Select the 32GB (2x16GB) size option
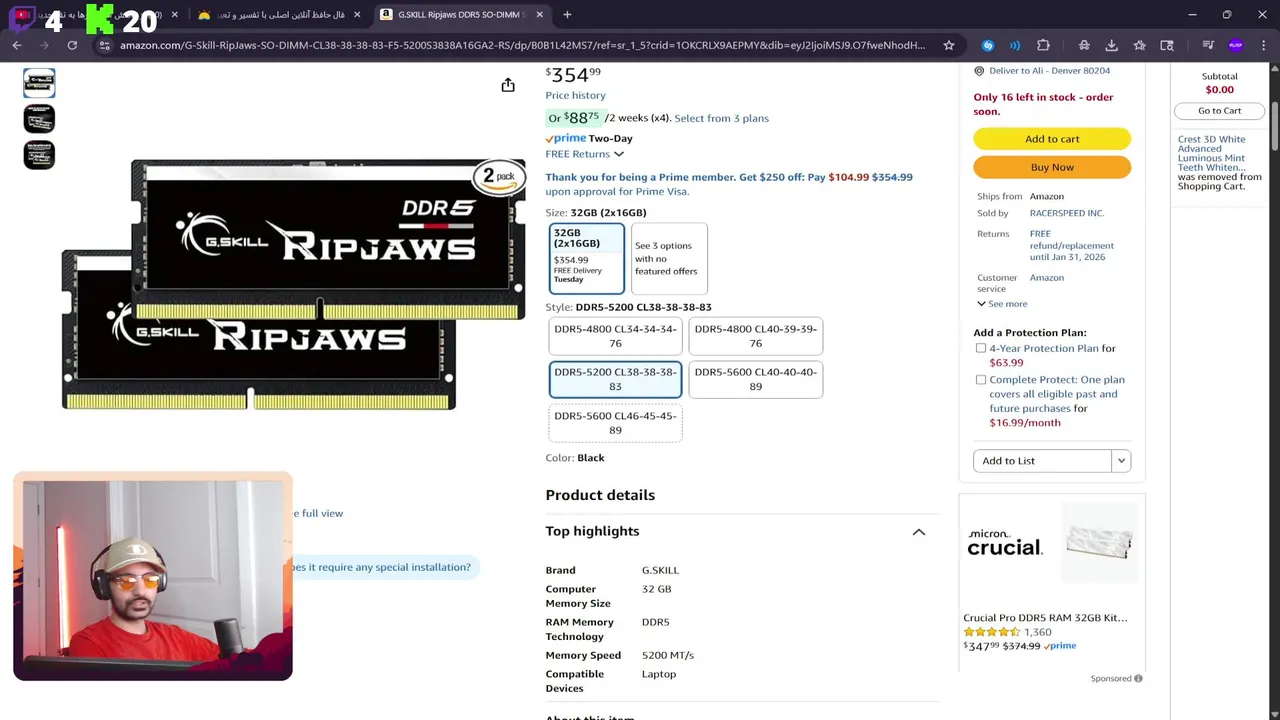This screenshot has height=720, width=1280. point(587,258)
